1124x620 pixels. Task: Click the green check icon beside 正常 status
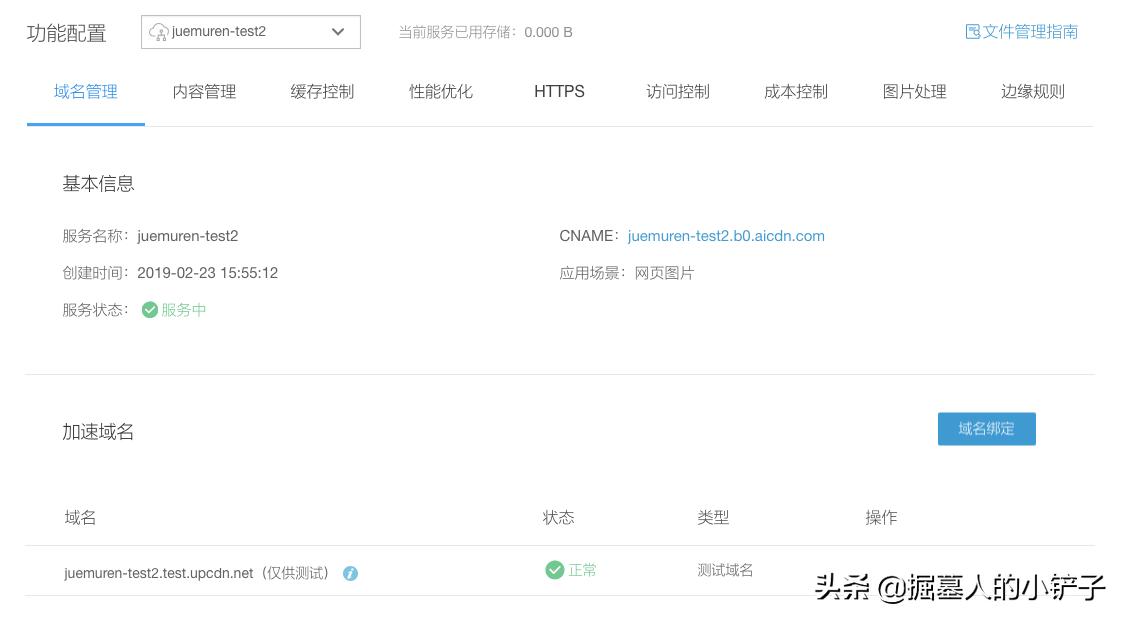tap(553, 570)
